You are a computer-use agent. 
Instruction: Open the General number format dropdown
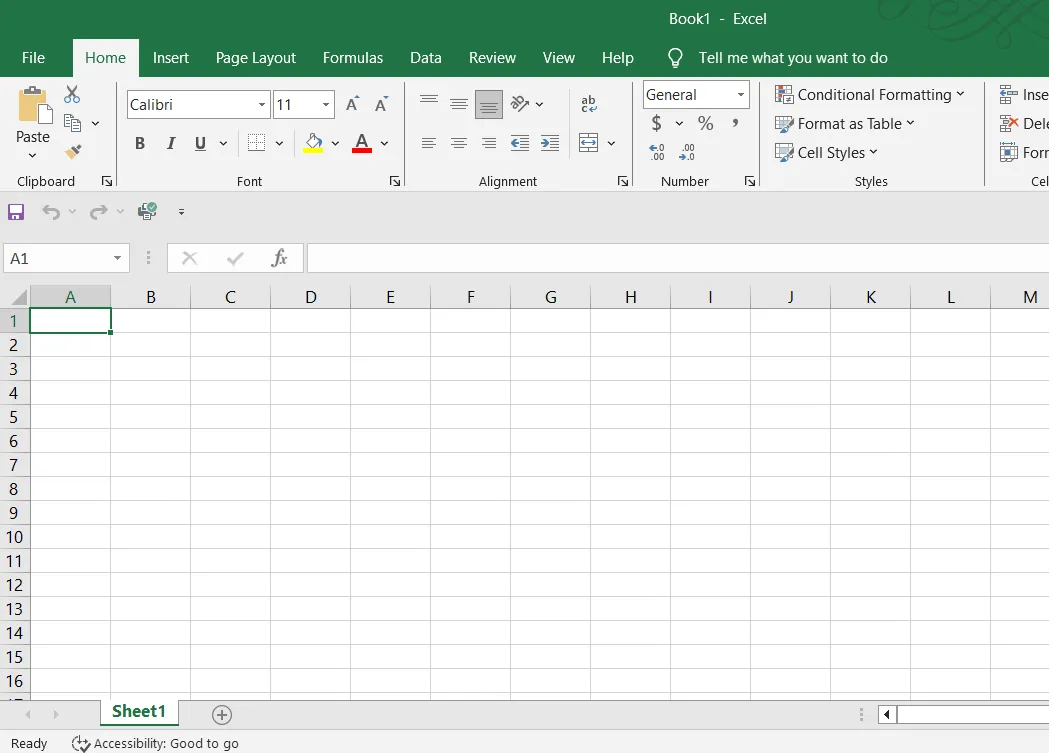(739, 94)
